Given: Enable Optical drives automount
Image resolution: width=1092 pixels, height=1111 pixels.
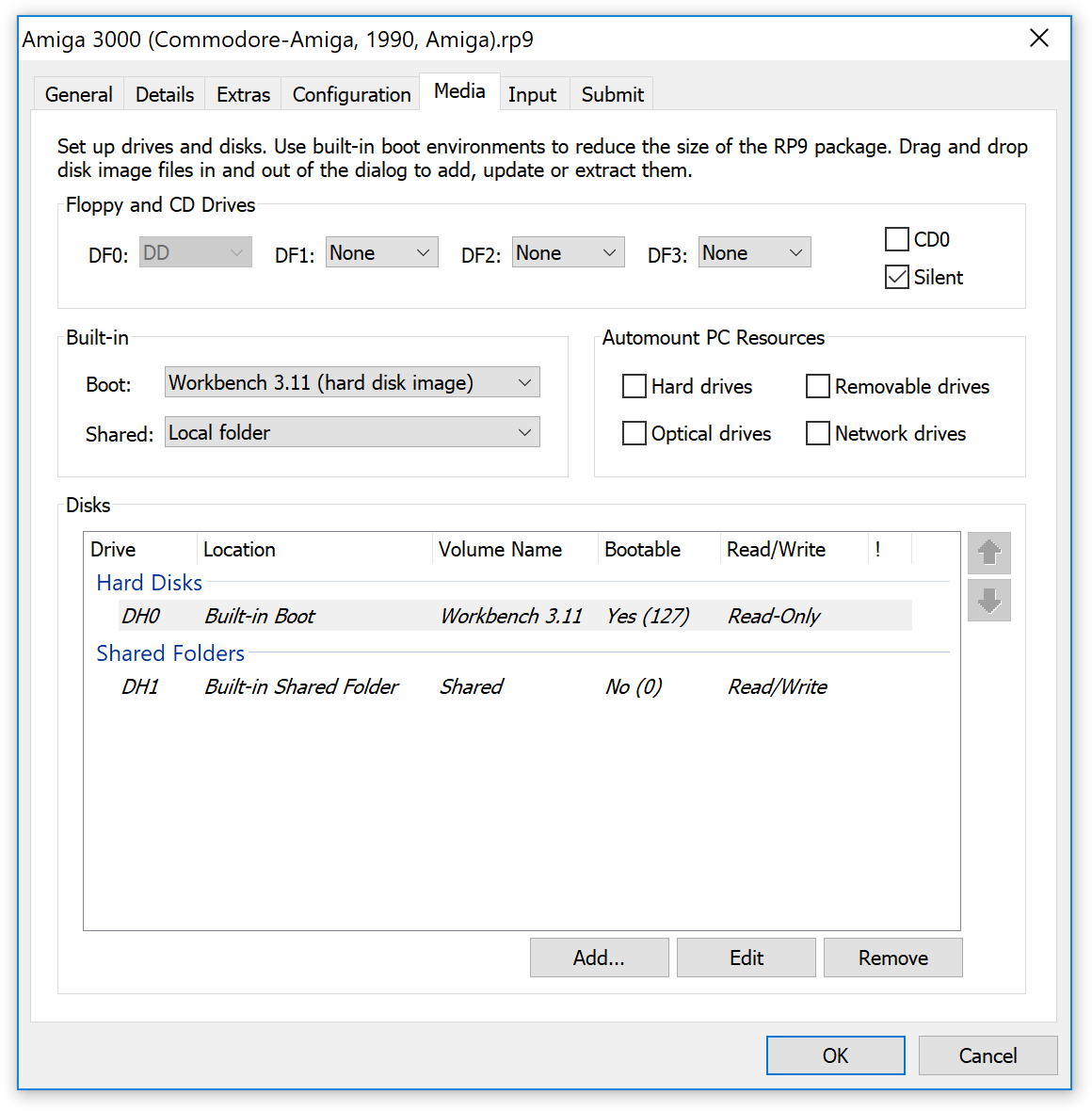Looking at the screenshot, I should [634, 433].
